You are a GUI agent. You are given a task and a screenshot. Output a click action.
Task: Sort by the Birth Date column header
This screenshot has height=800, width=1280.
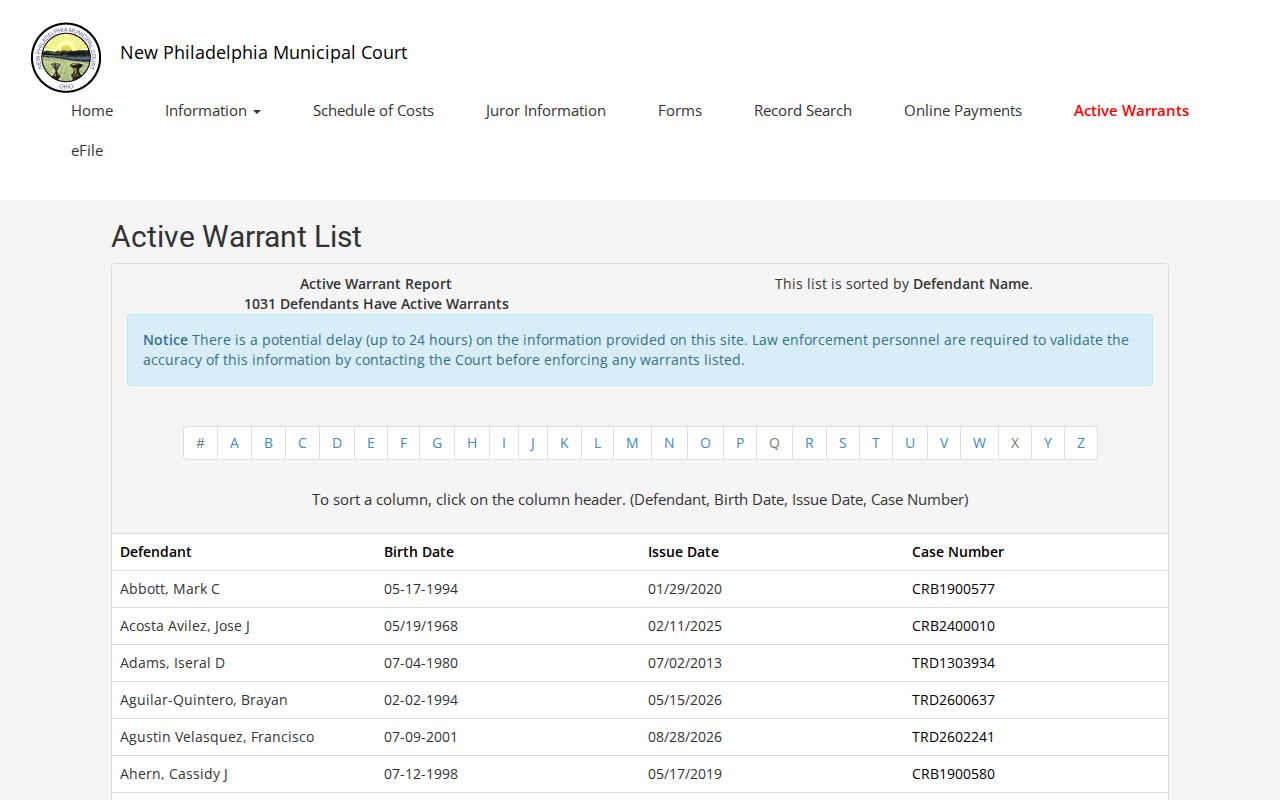(x=419, y=552)
